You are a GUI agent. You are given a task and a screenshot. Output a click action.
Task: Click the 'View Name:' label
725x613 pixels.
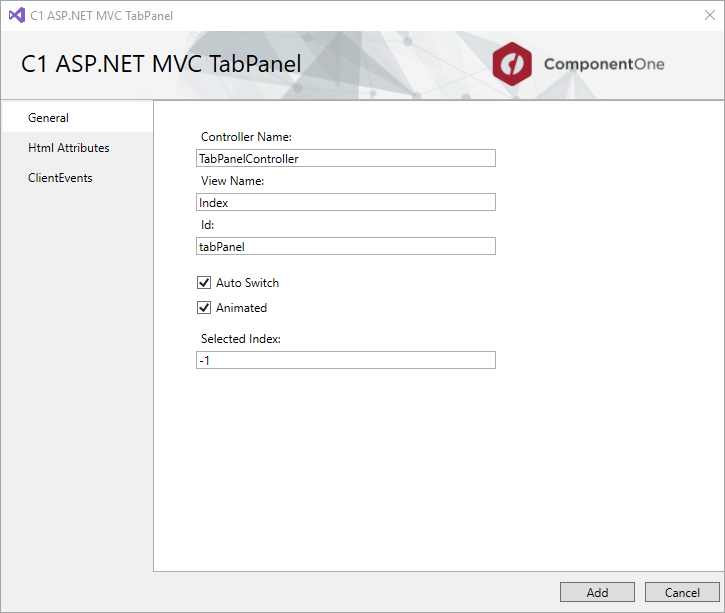(x=232, y=181)
